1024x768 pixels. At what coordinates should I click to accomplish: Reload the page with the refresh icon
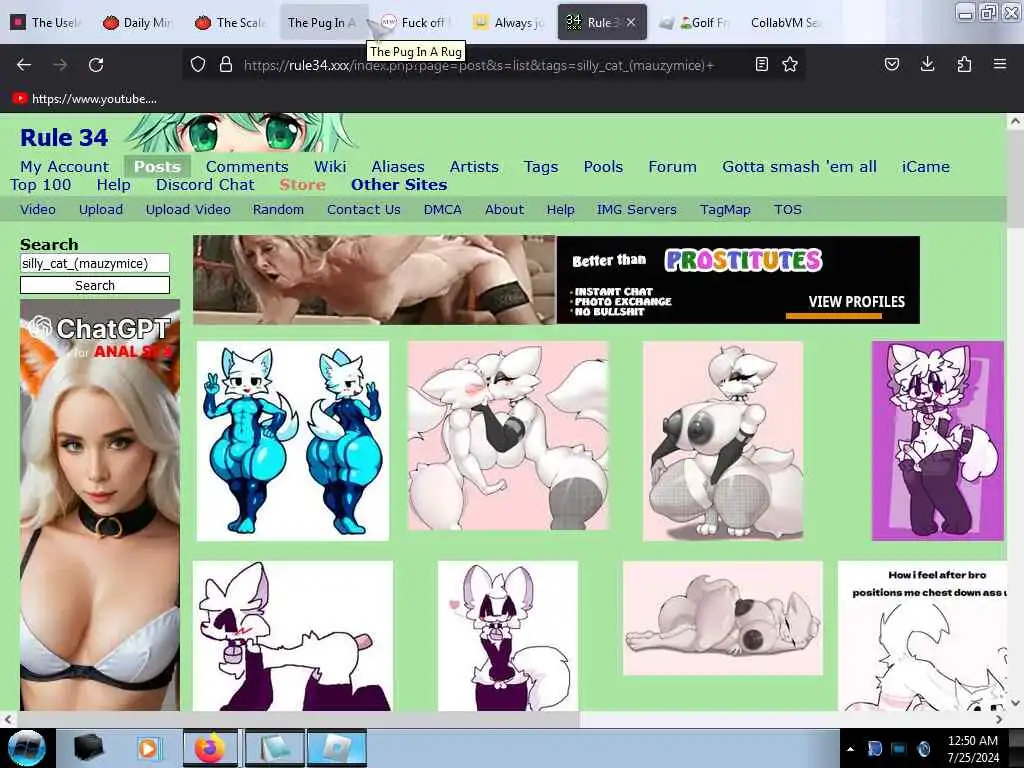(96, 65)
